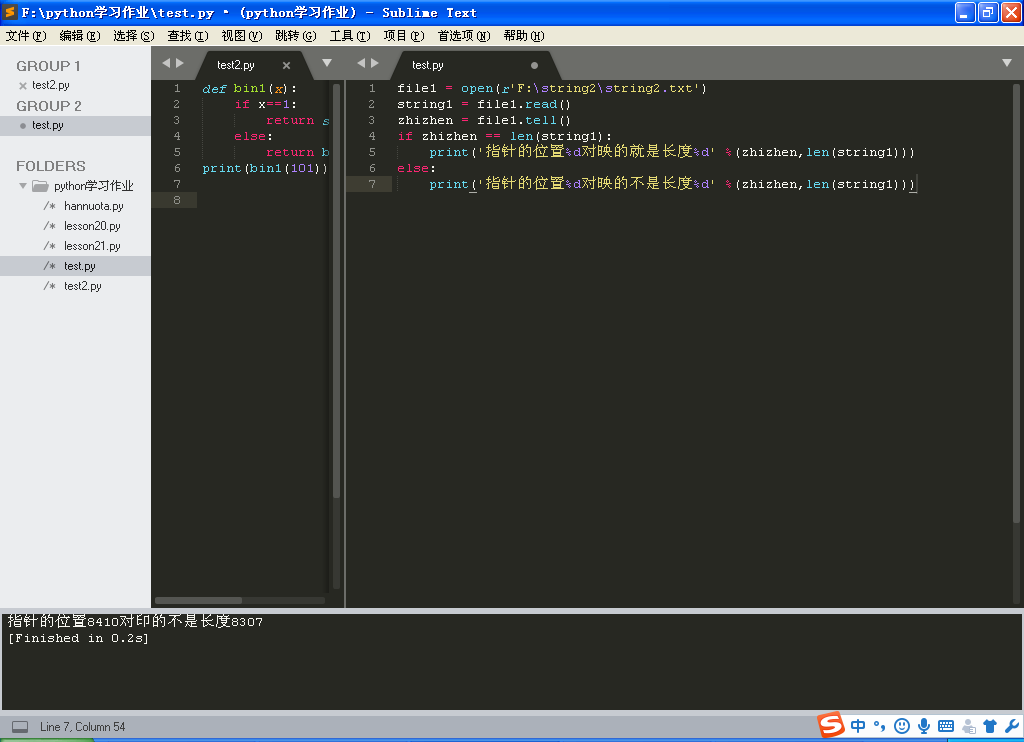Open the 首选项(N) preferences menu
The image size is (1024, 742).
(x=463, y=36)
